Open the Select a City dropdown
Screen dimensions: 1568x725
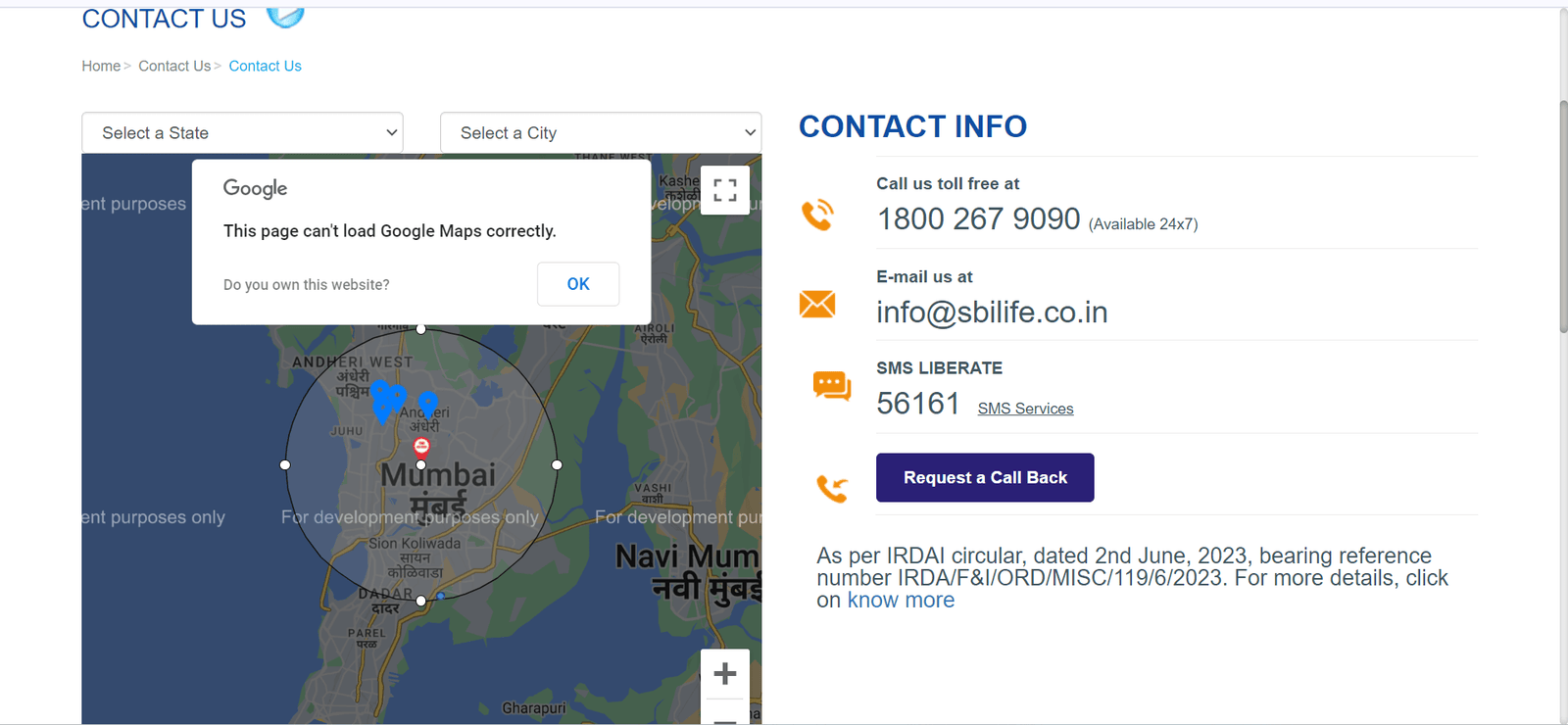601,132
